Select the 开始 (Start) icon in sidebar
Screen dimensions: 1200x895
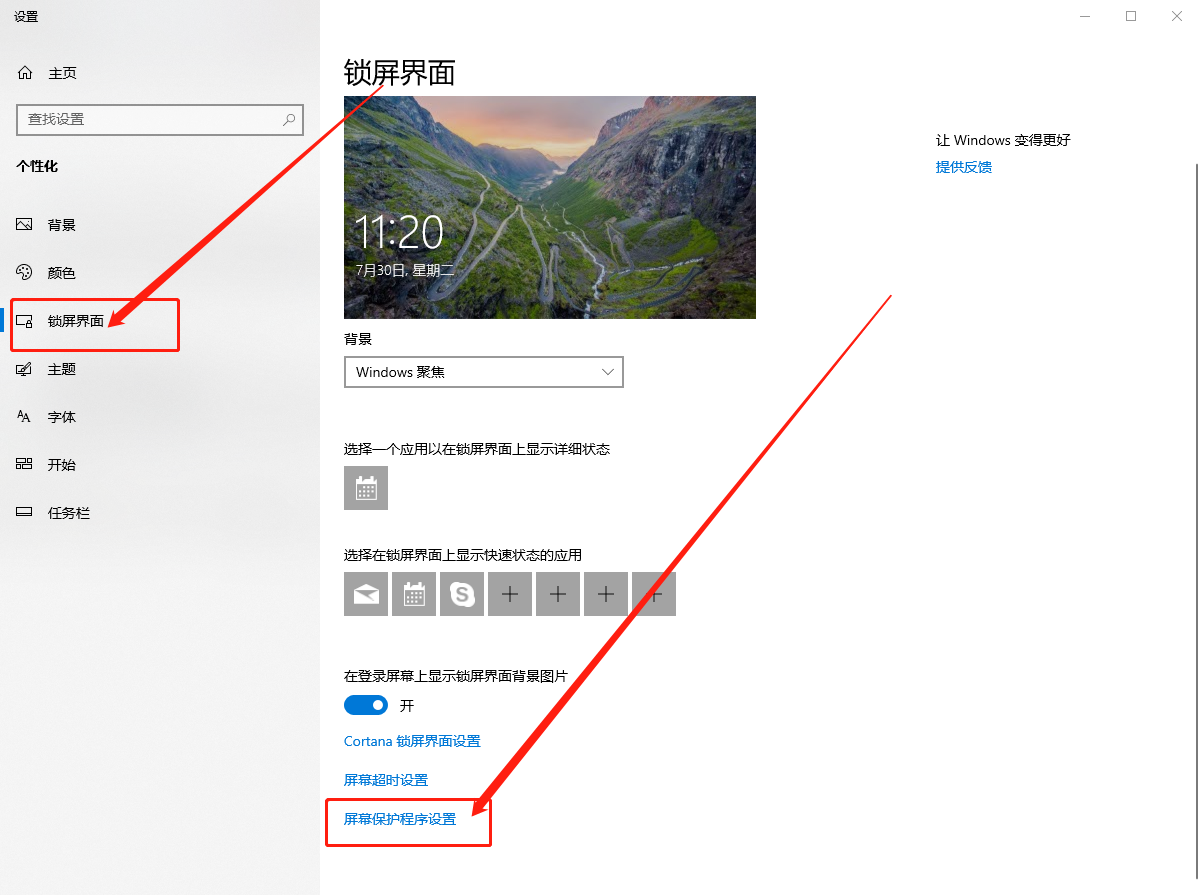(24, 464)
